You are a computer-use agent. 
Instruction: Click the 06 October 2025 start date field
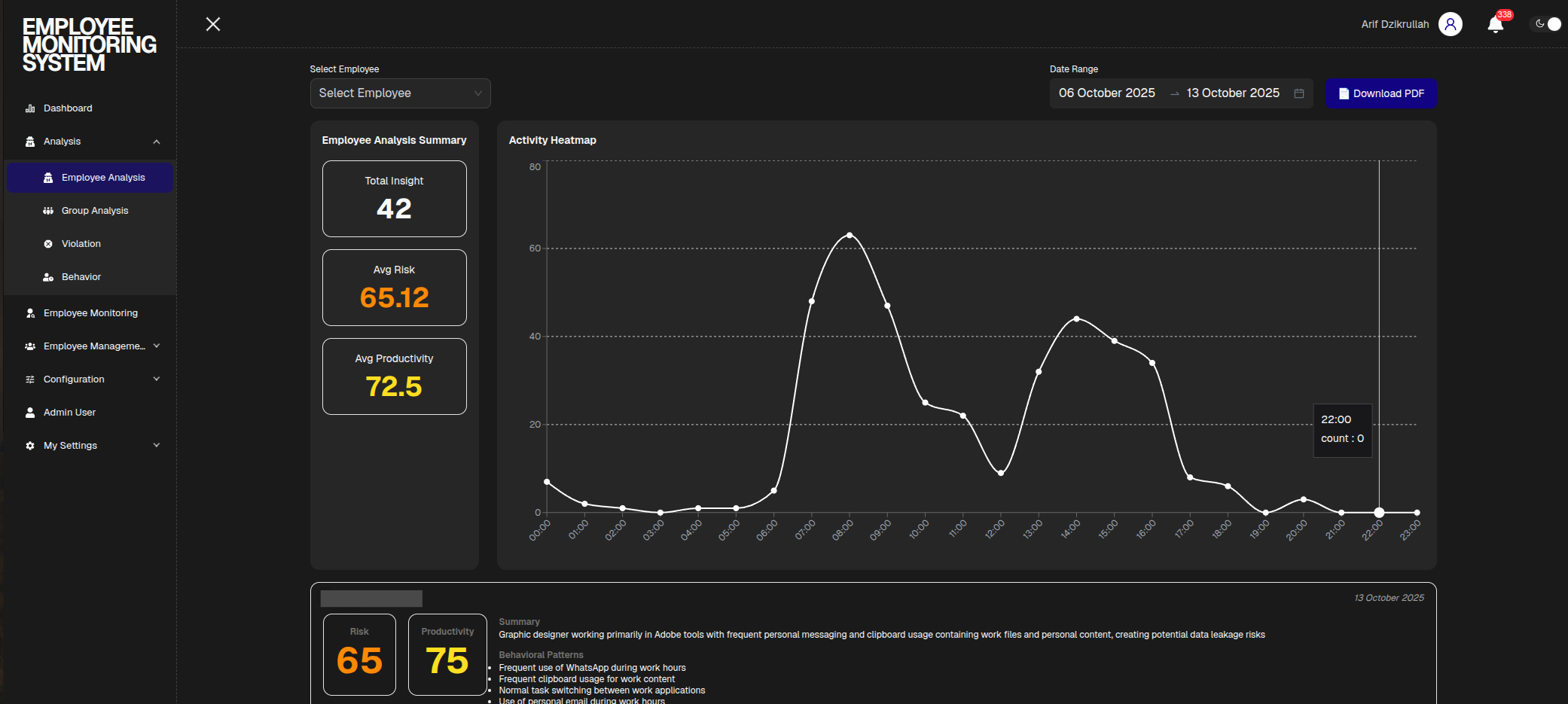1106,93
